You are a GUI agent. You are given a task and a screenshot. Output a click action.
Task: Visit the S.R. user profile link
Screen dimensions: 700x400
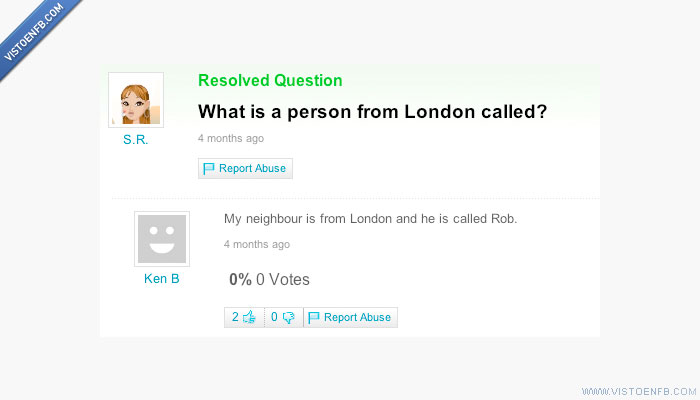tap(136, 140)
